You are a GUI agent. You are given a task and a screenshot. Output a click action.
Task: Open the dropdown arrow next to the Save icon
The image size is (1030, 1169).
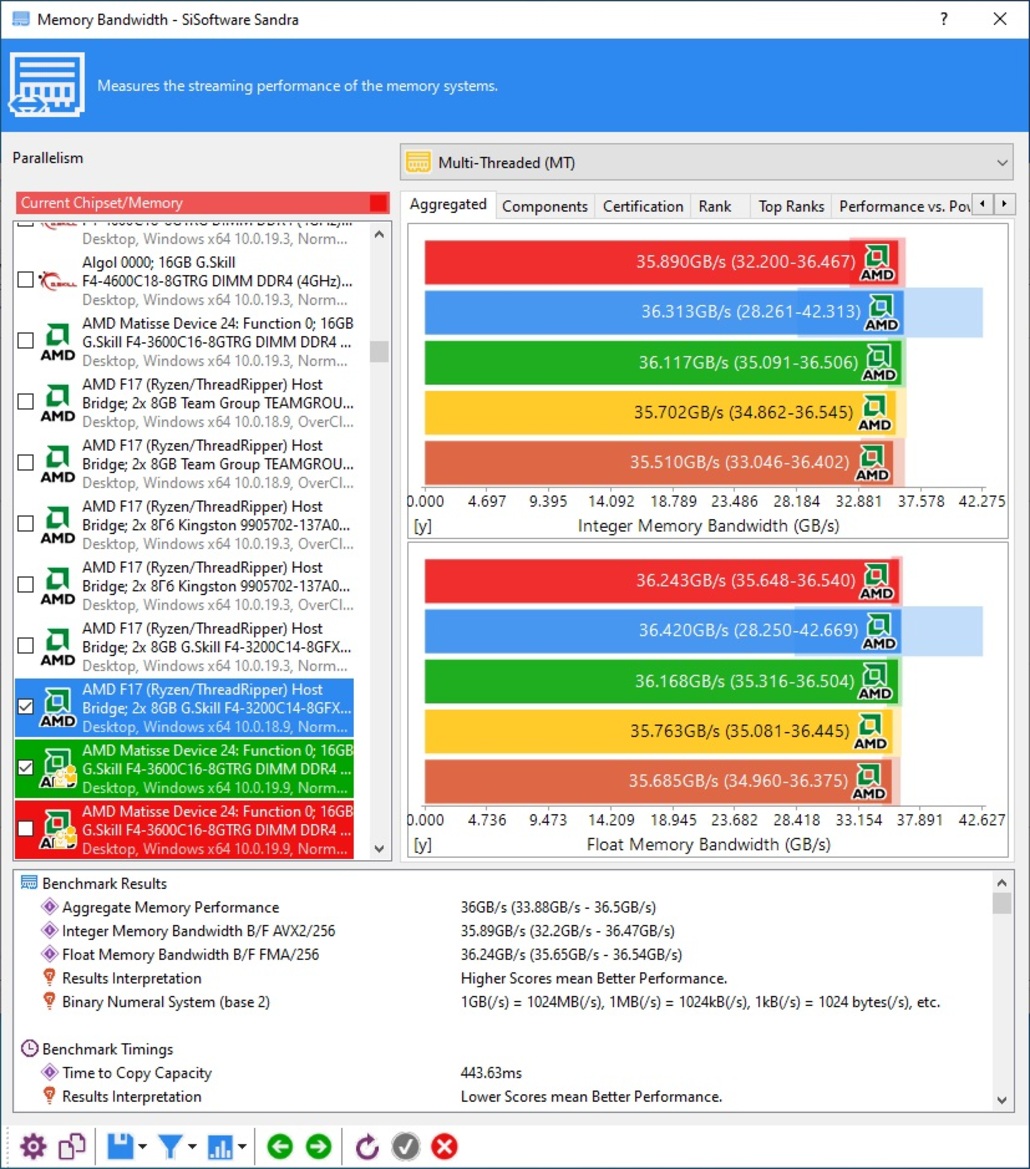(x=142, y=1147)
